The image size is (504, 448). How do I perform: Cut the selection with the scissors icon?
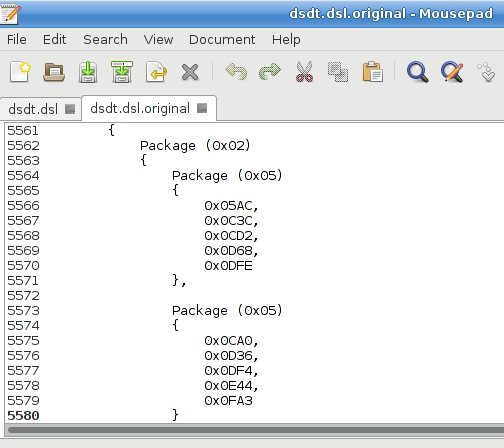(304, 72)
